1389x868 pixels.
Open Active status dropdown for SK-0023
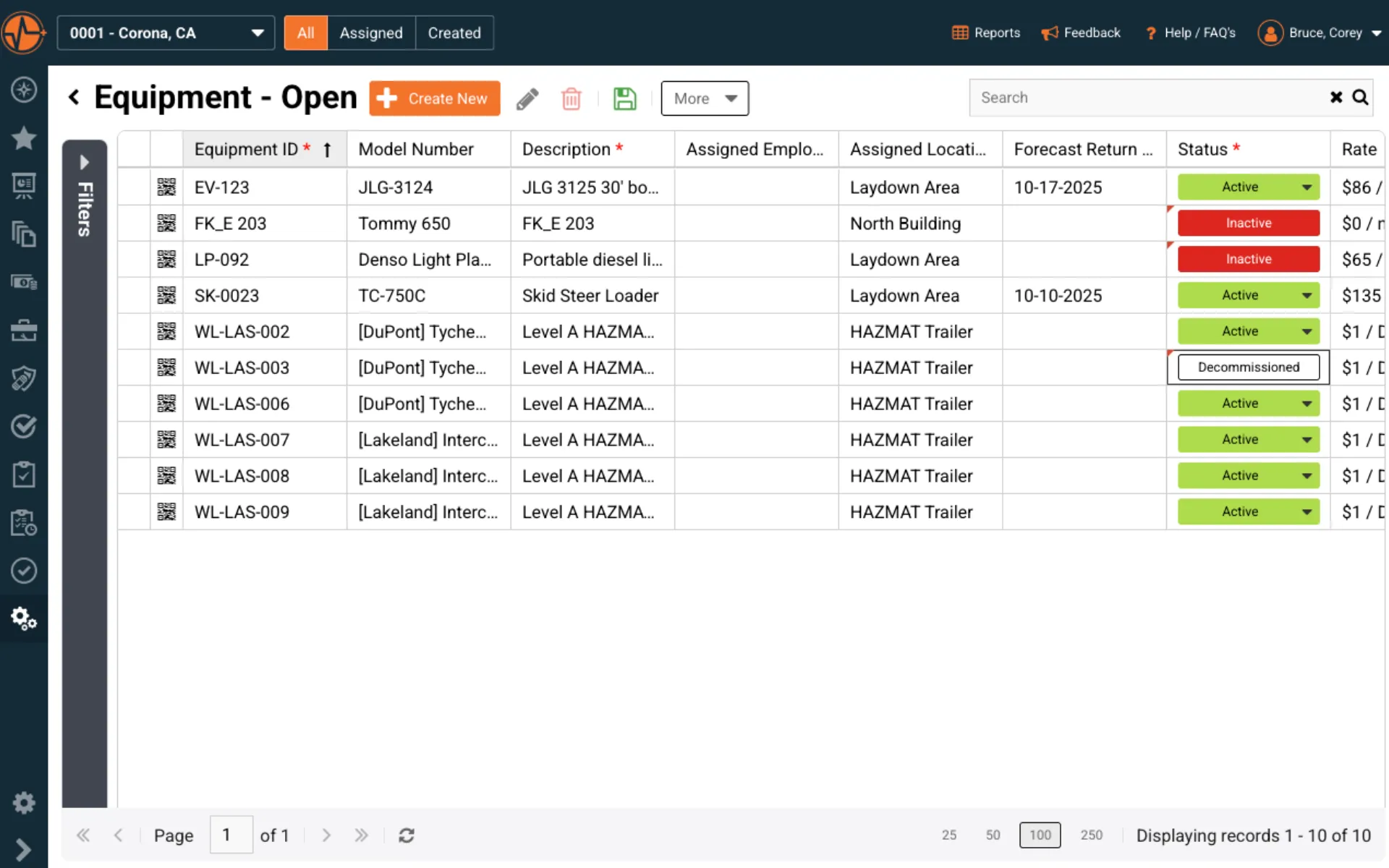click(x=1249, y=295)
